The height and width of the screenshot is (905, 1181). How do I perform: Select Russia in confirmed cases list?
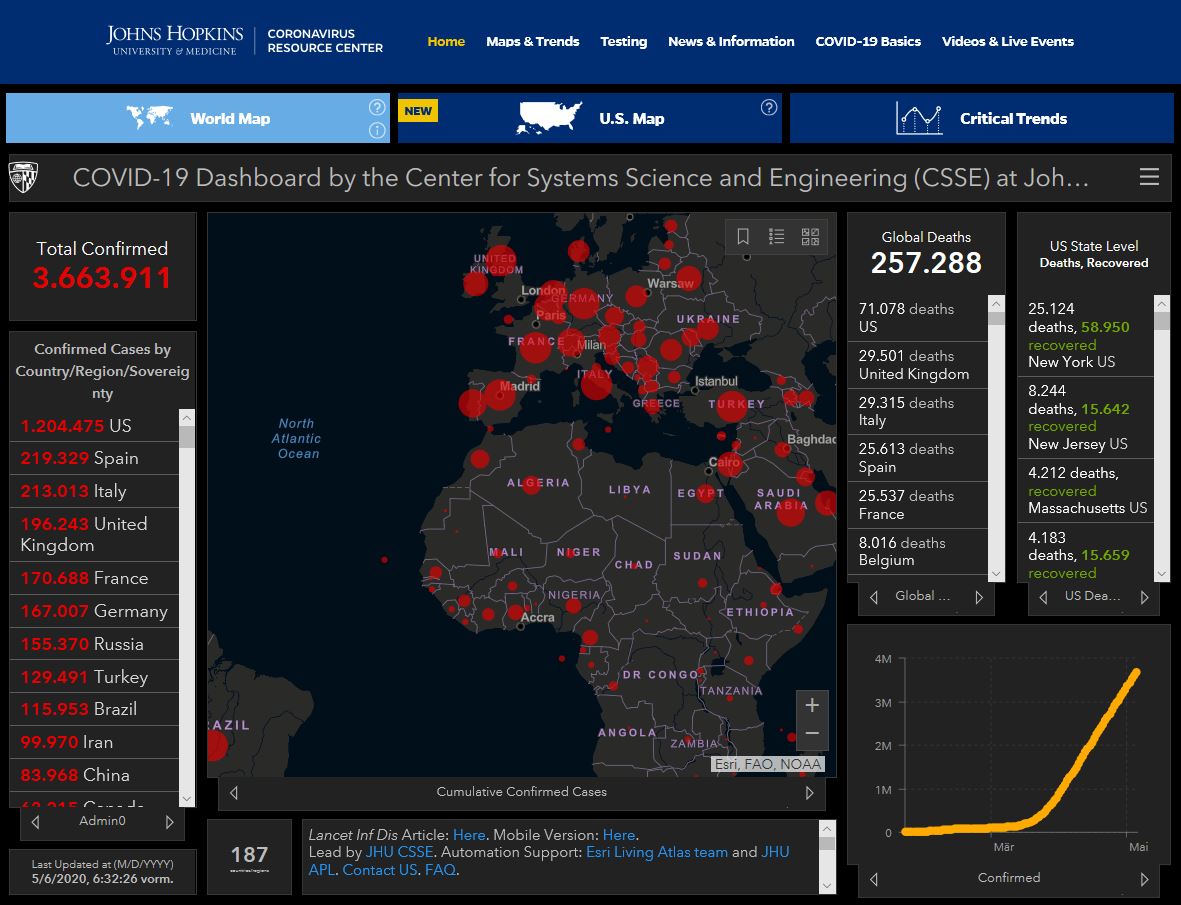(x=94, y=644)
